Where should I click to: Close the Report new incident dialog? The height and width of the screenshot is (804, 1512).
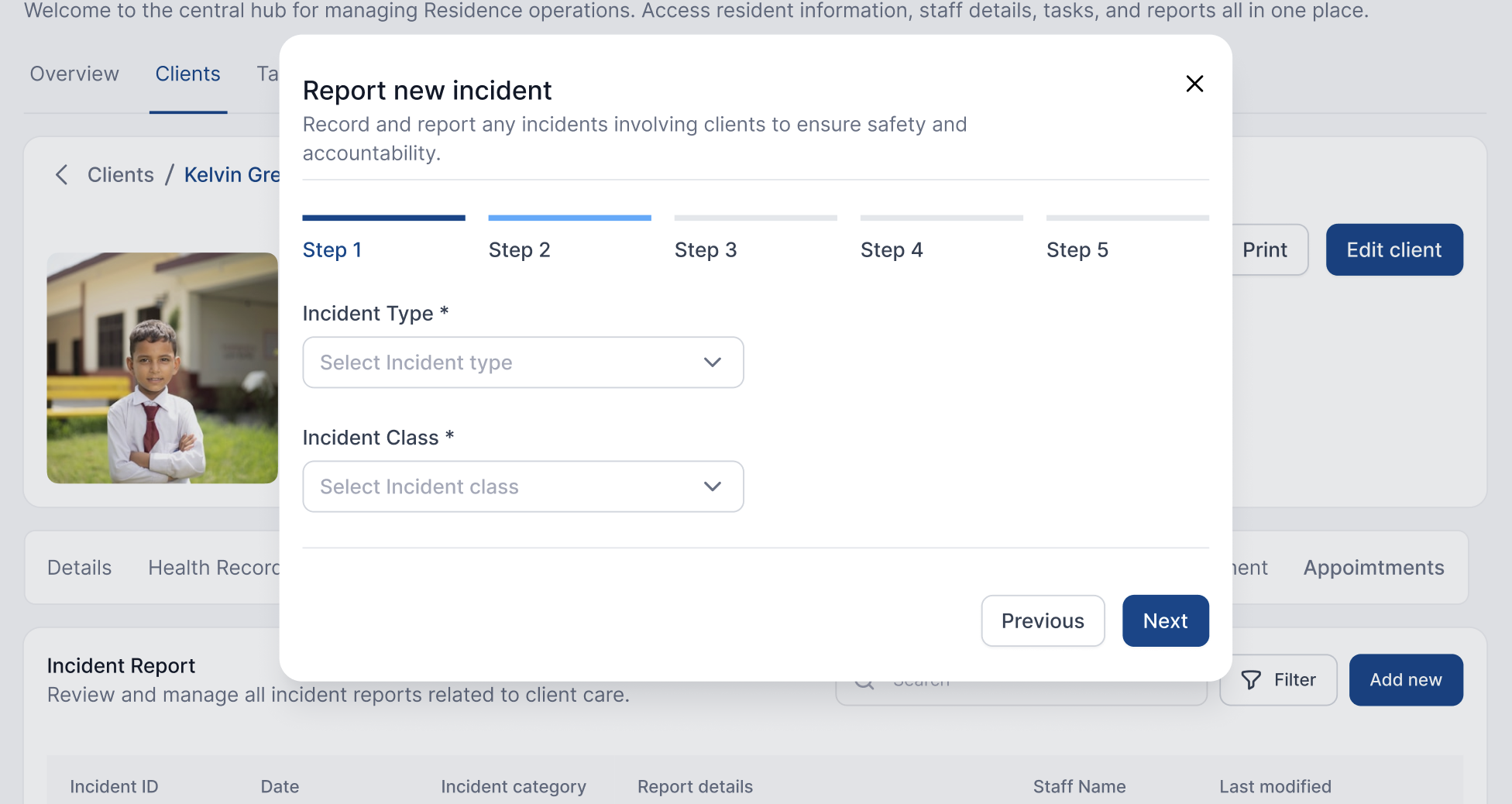(x=1194, y=84)
